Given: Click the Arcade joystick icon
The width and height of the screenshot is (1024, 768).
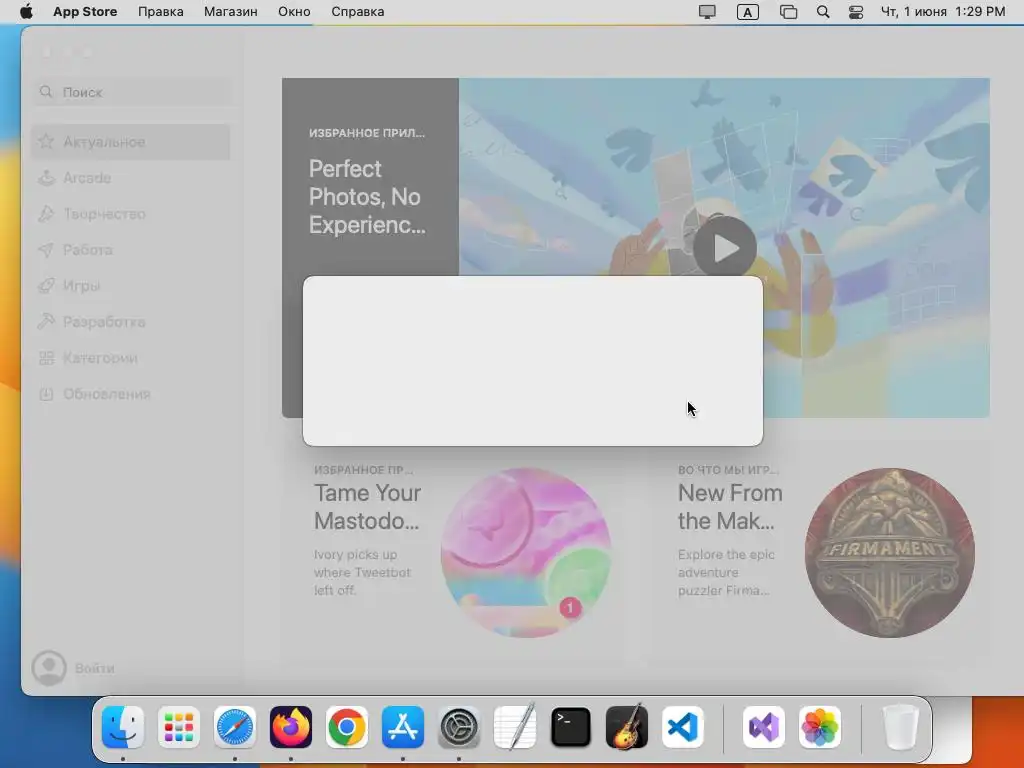Looking at the screenshot, I should click(x=46, y=178).
